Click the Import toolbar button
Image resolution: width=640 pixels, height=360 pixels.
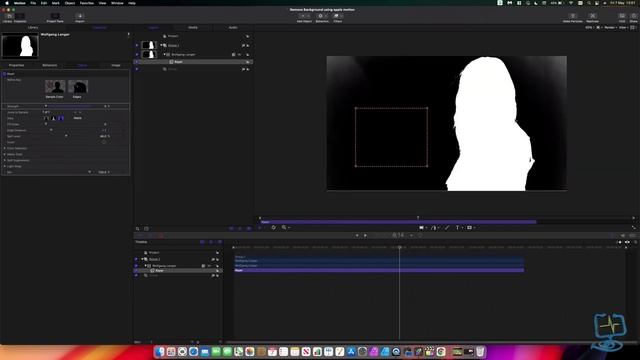pyautogui.click(x=80, y=18)
